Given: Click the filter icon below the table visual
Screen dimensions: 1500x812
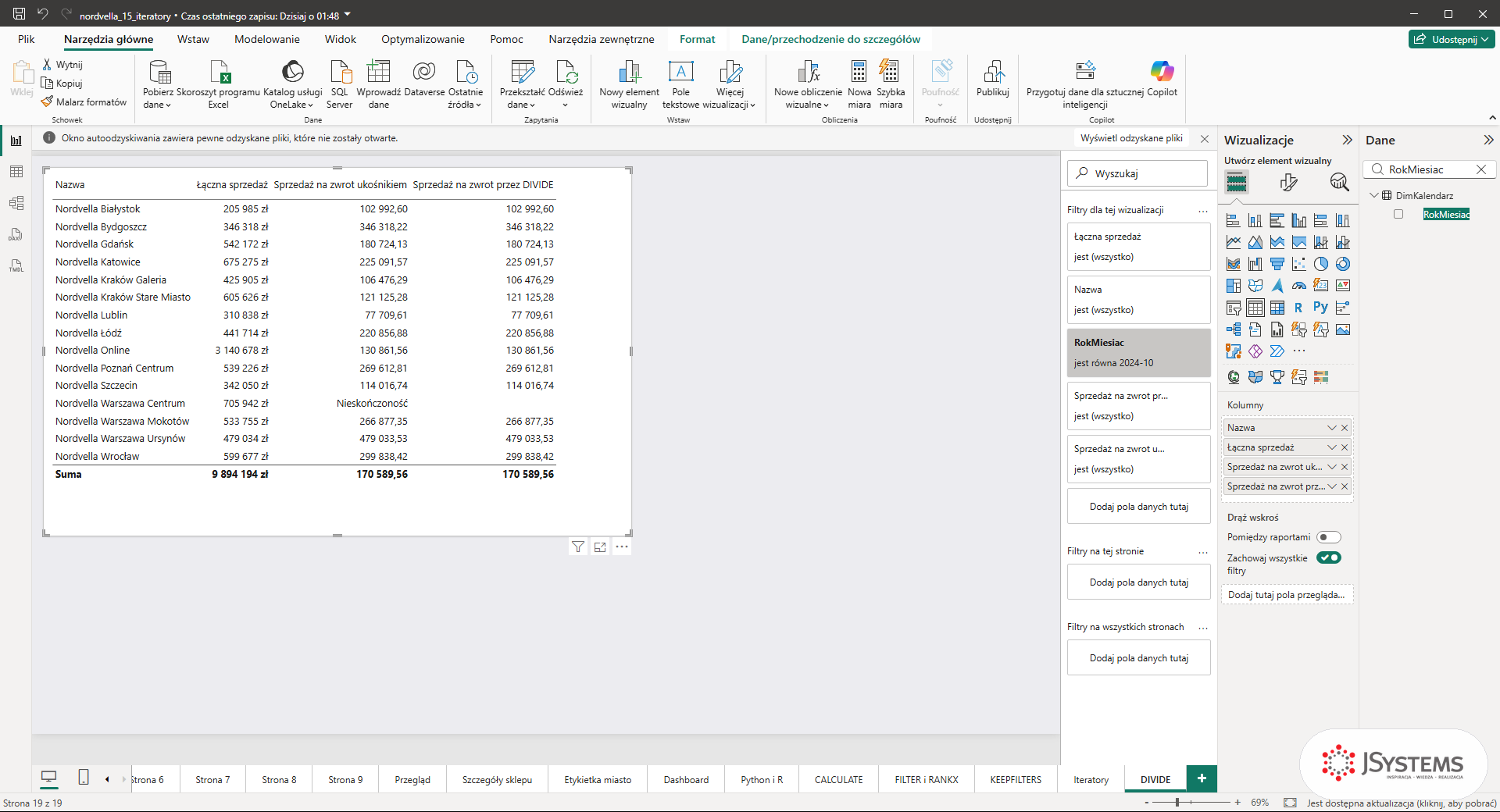Looking at the screenshot, I should (x=578, y=547).
